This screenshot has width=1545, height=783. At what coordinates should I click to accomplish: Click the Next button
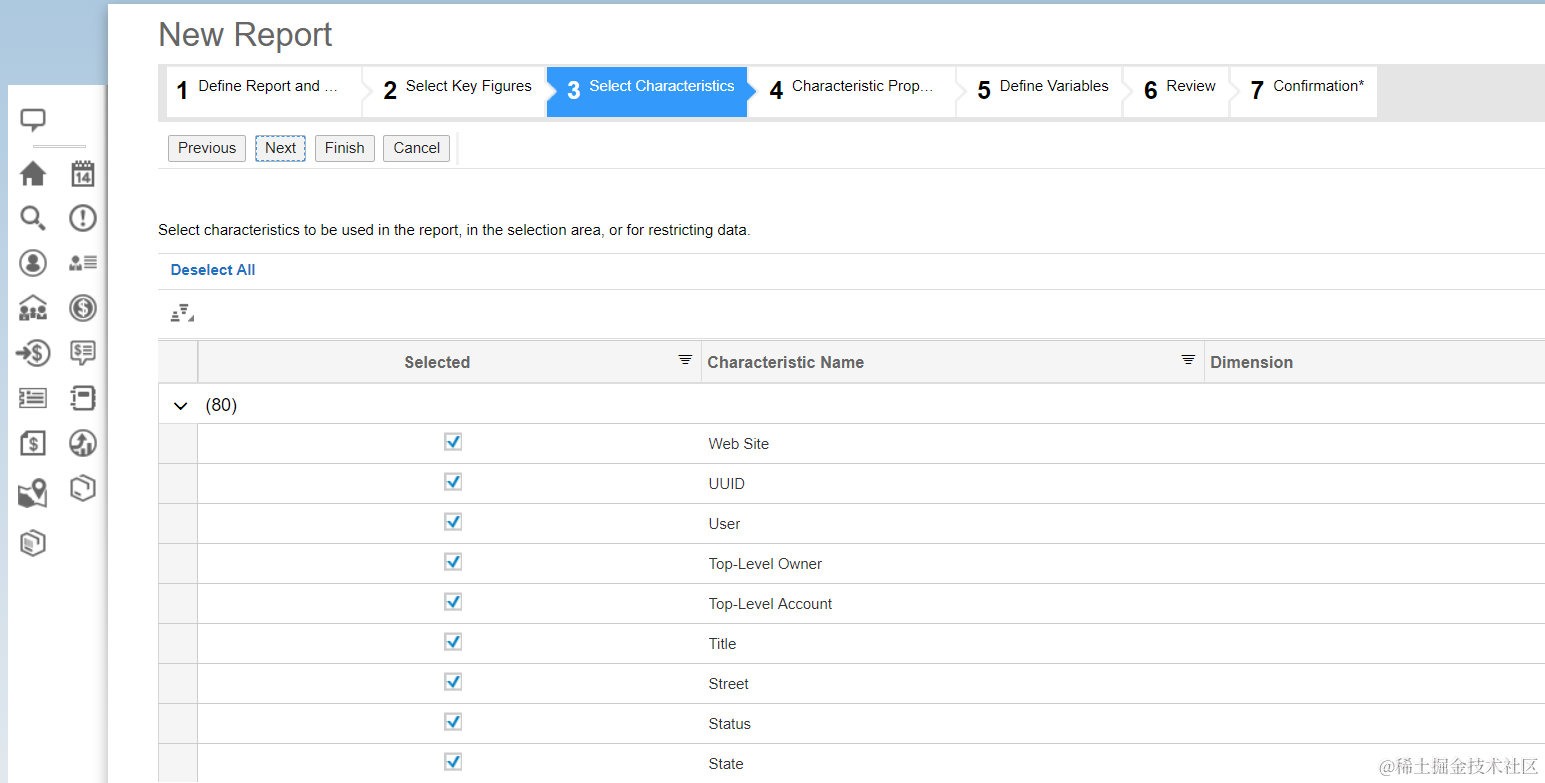pyautogui.click(x=280, y=148)
